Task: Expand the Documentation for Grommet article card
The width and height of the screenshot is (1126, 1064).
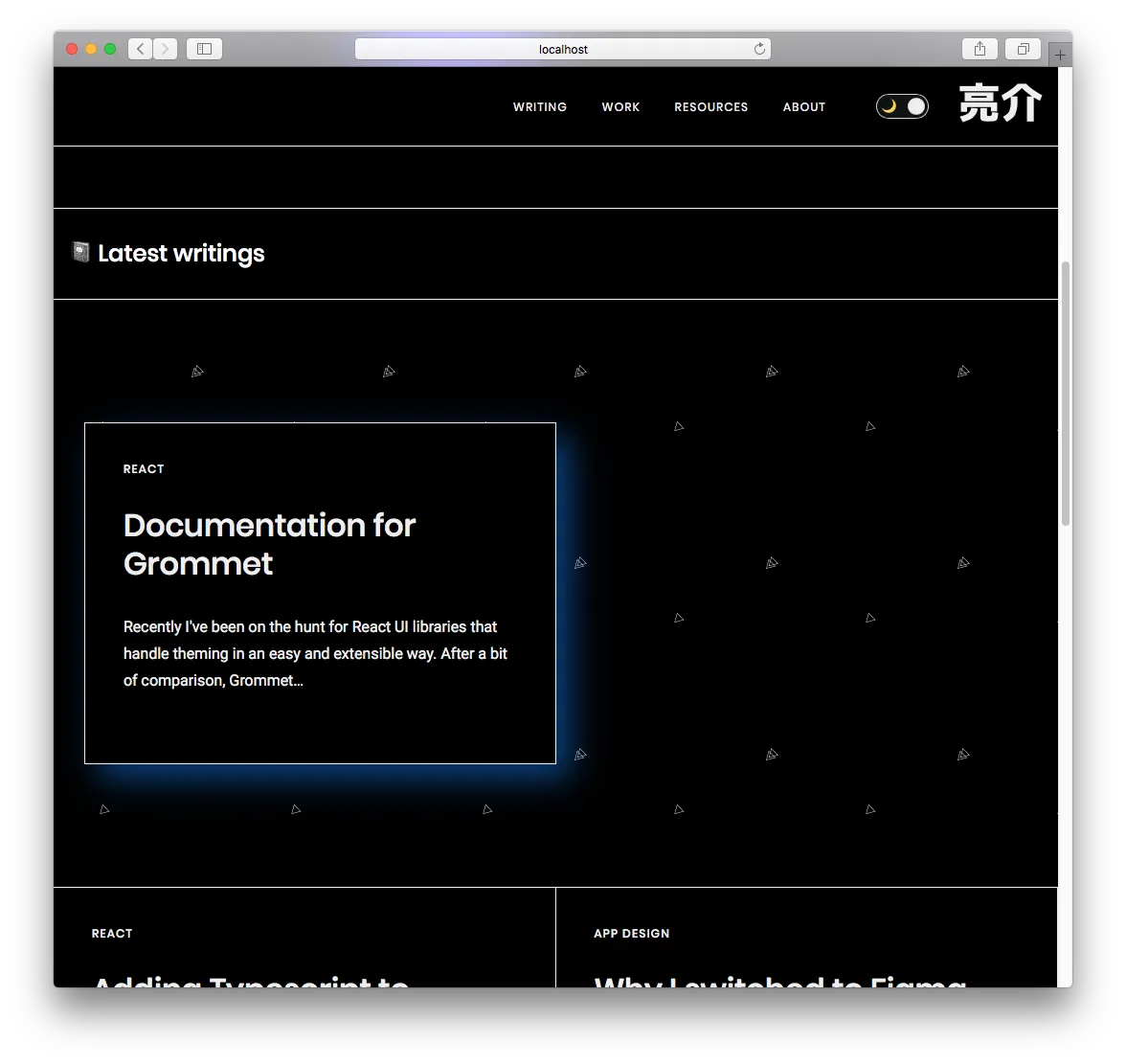Action: [x=319, y=592]
